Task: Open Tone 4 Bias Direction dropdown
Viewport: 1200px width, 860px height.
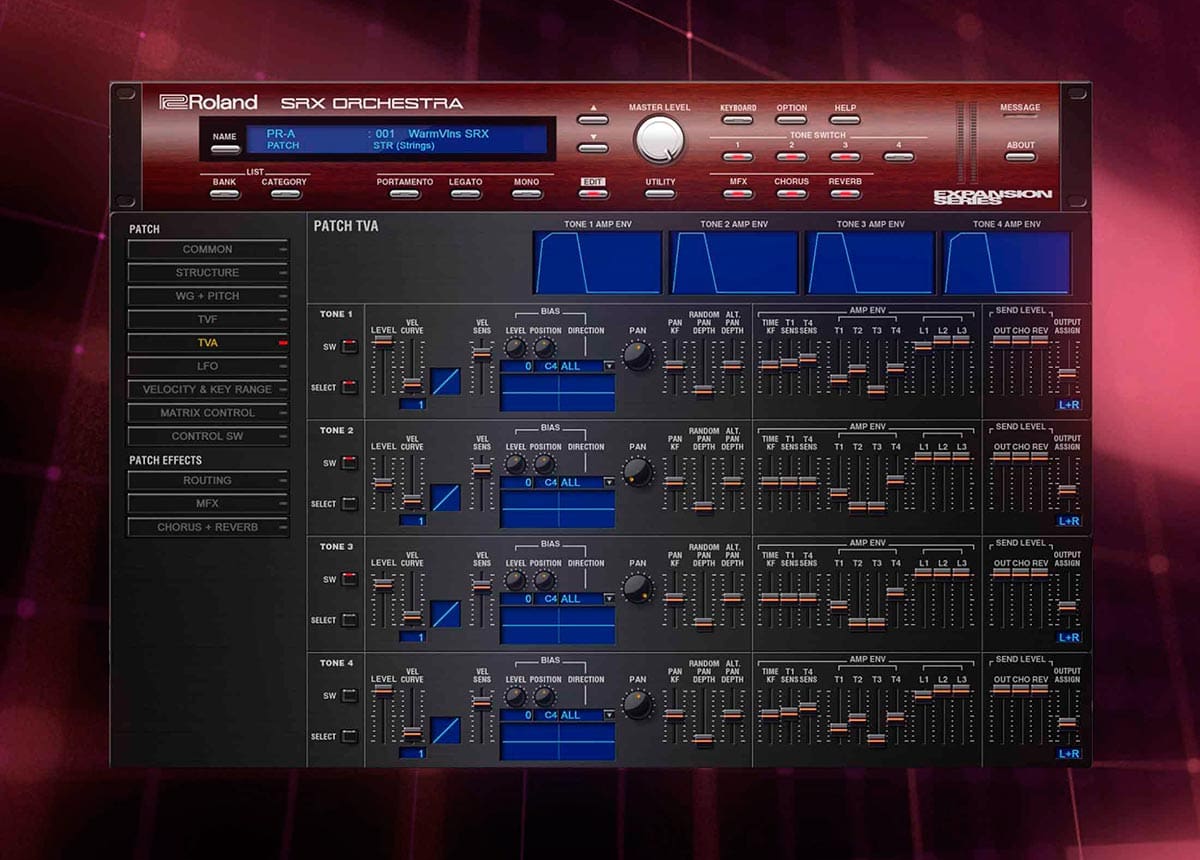Action: click(609, 715)
